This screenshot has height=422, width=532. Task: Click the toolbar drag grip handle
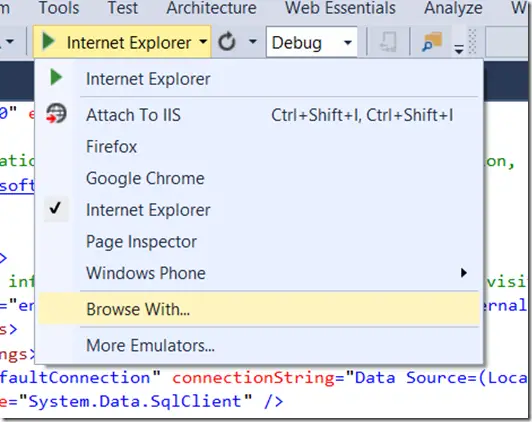click(472, 41)
